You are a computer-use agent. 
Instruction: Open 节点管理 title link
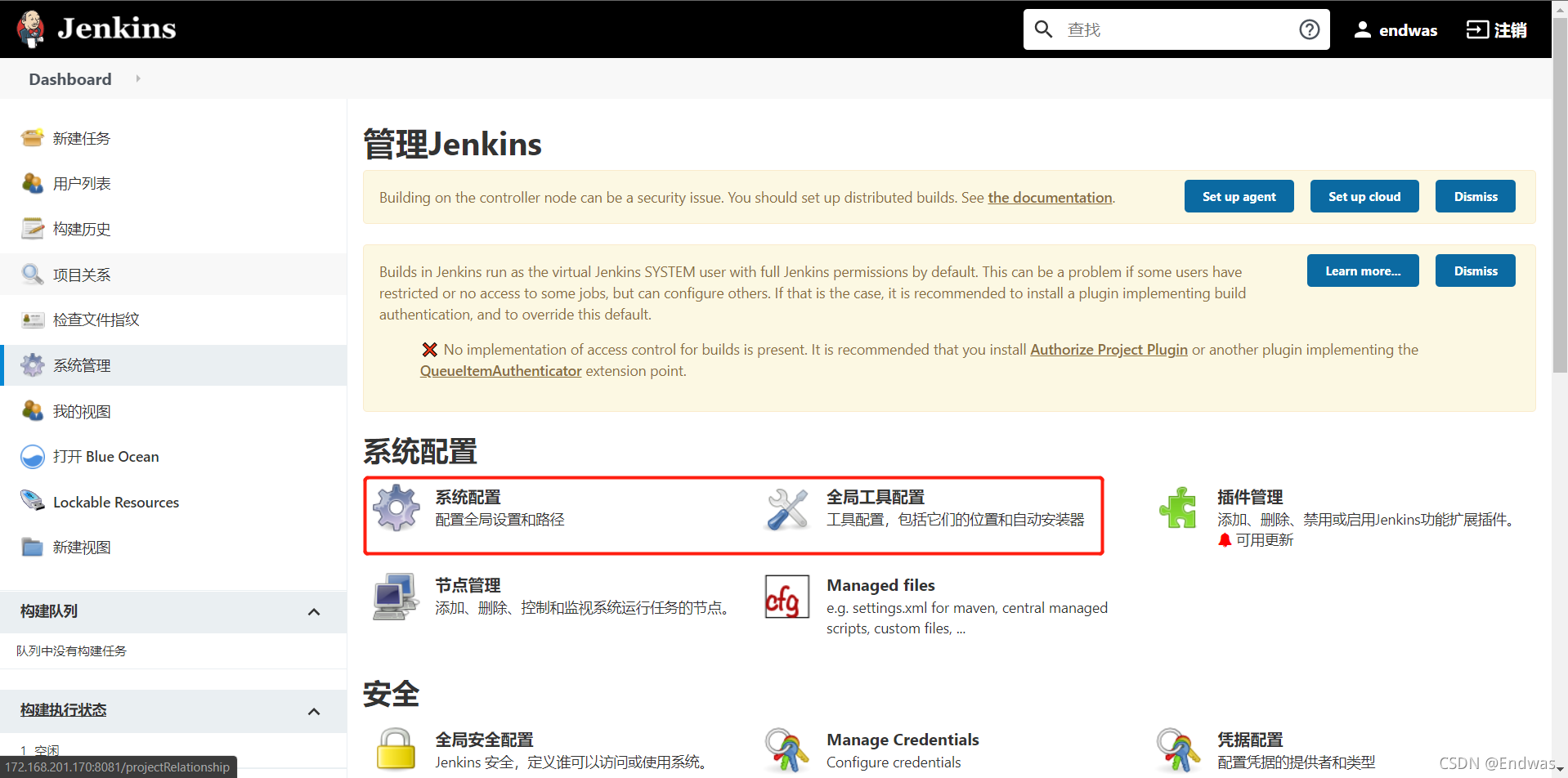[468, 585]
